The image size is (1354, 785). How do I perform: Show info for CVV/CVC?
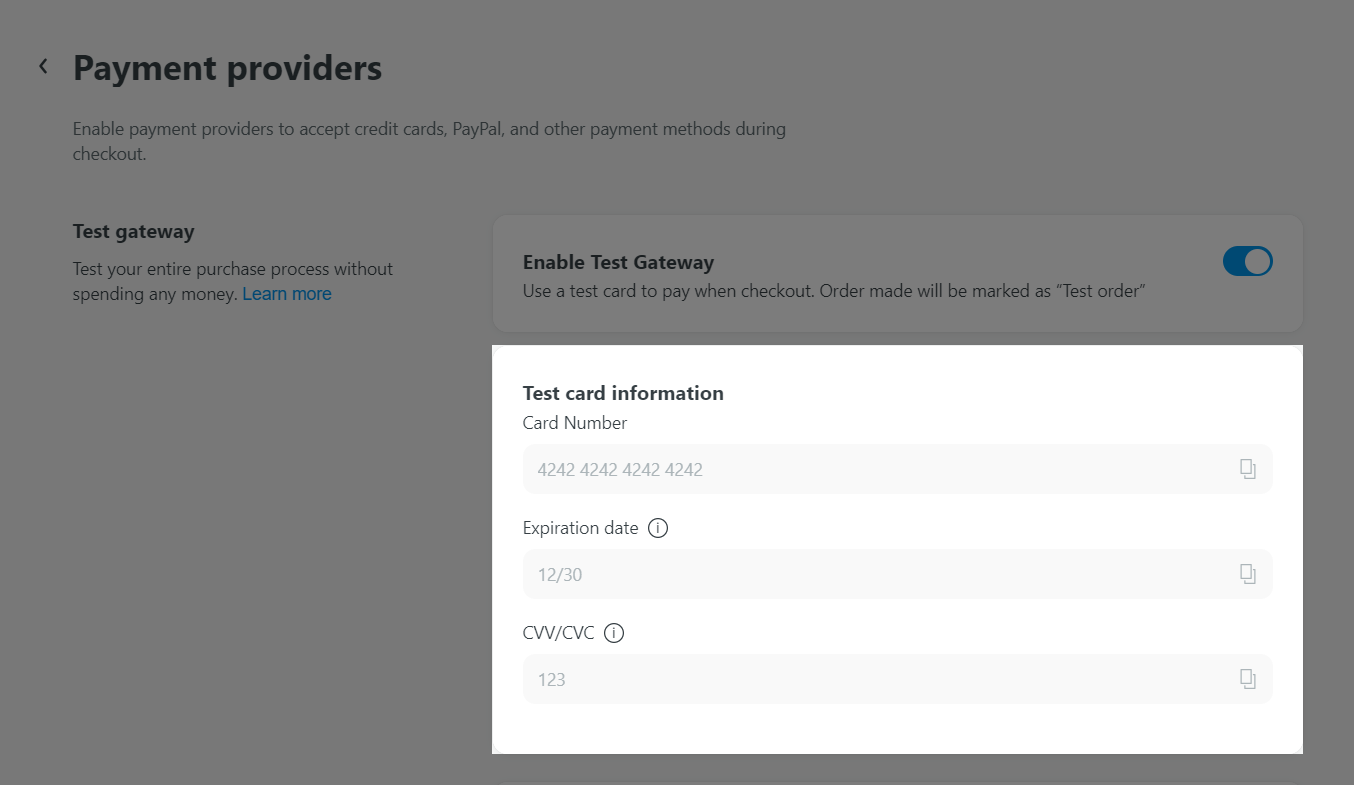pos(614,633)
